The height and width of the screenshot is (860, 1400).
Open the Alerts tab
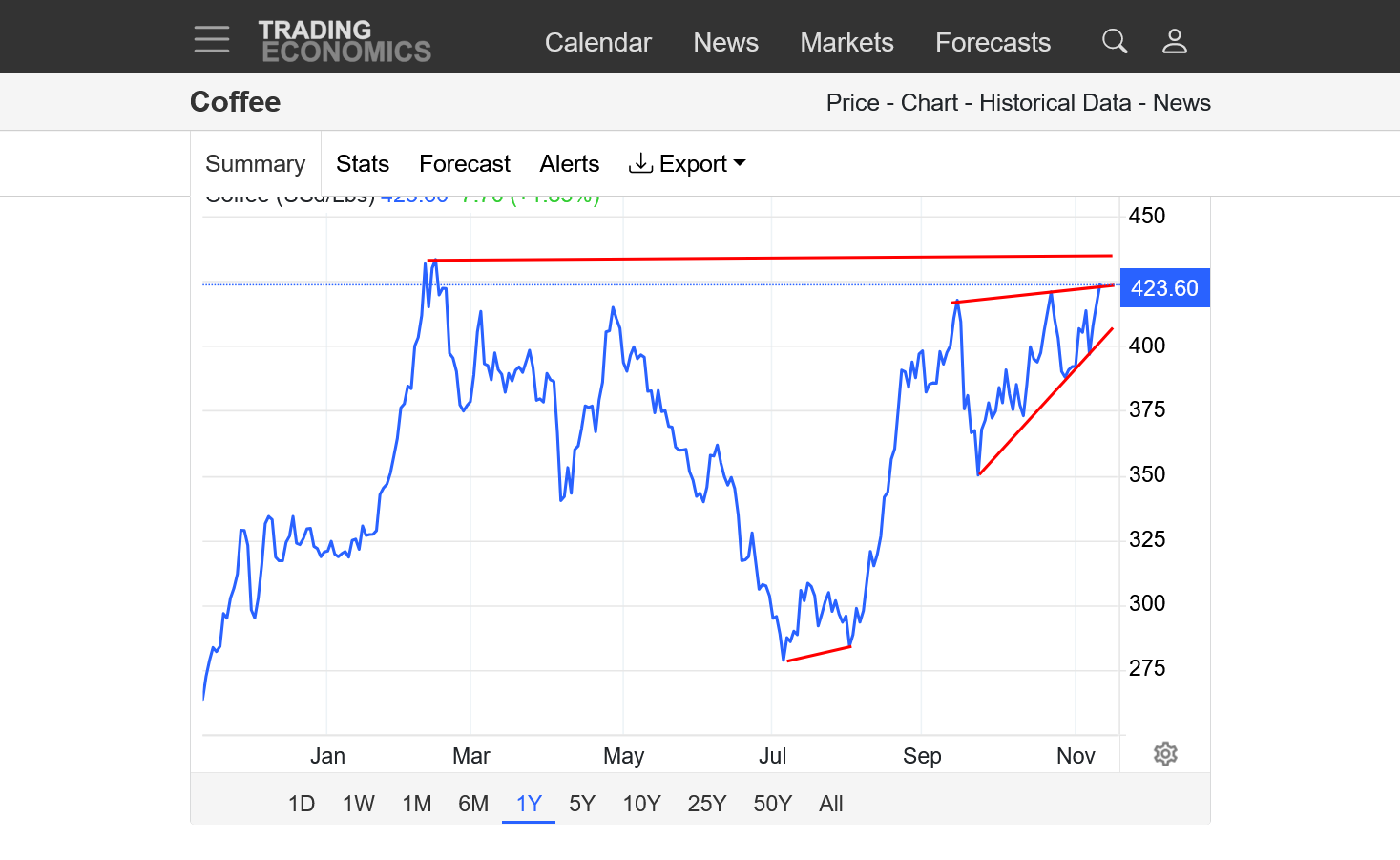569,164
